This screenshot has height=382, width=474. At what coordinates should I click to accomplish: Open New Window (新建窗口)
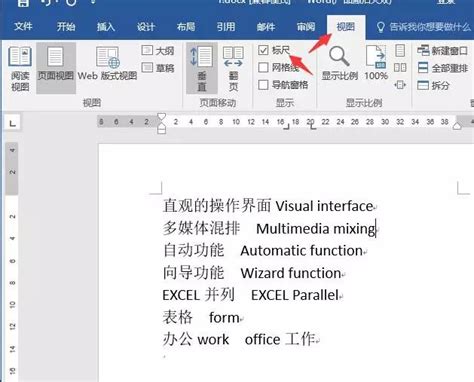443,51
